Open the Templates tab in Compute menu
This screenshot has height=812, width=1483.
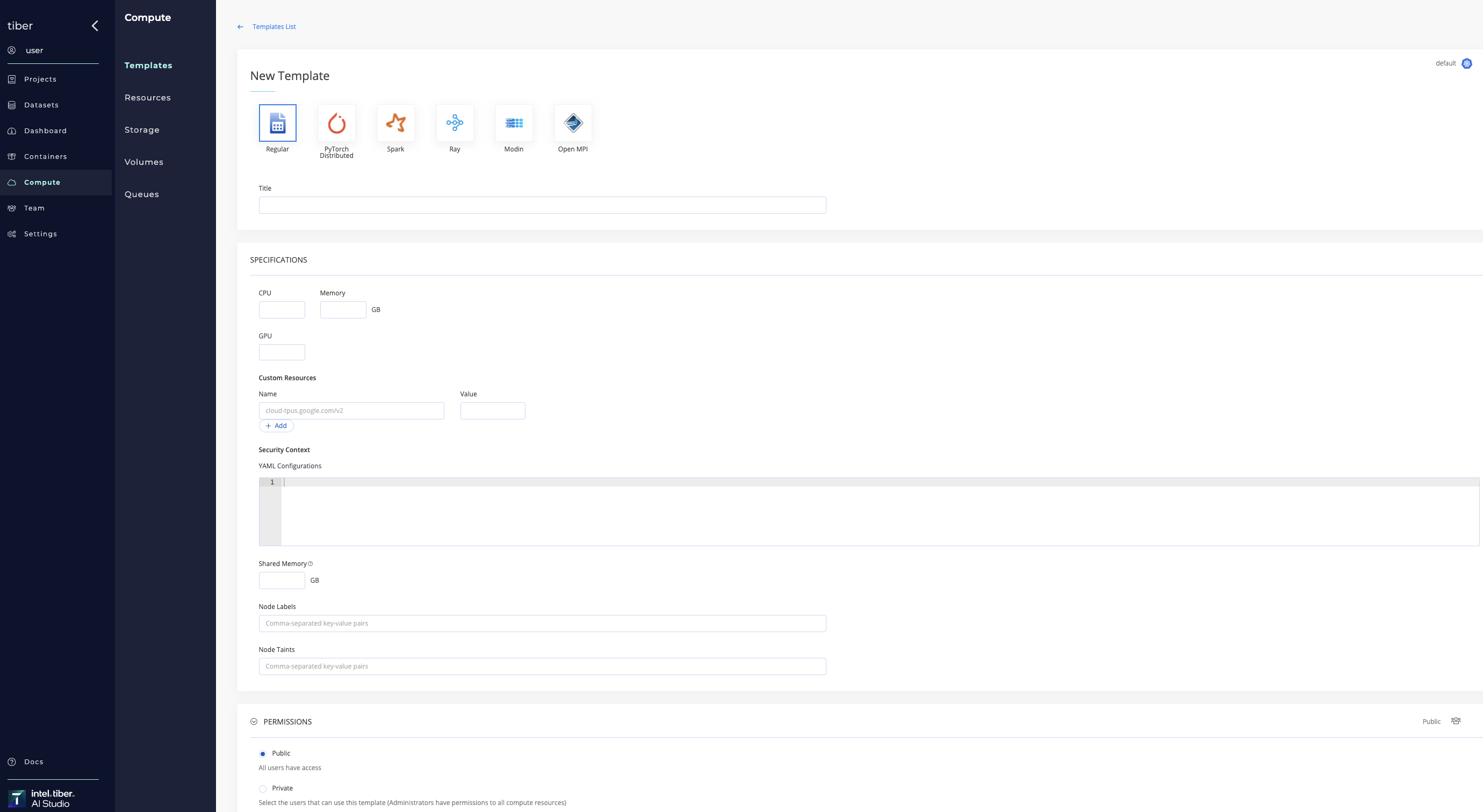point(148,66)
